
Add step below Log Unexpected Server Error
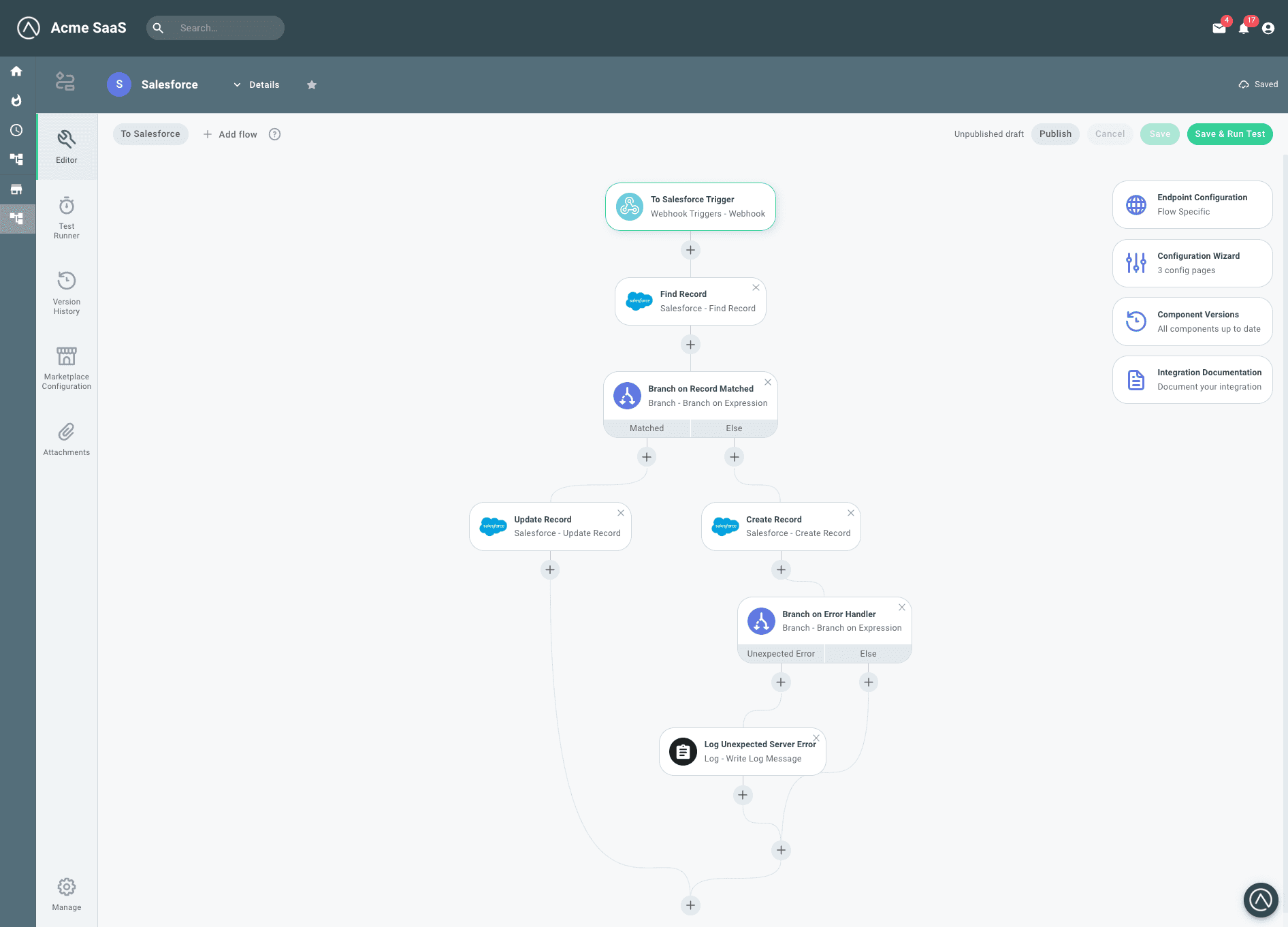(743, 795)
